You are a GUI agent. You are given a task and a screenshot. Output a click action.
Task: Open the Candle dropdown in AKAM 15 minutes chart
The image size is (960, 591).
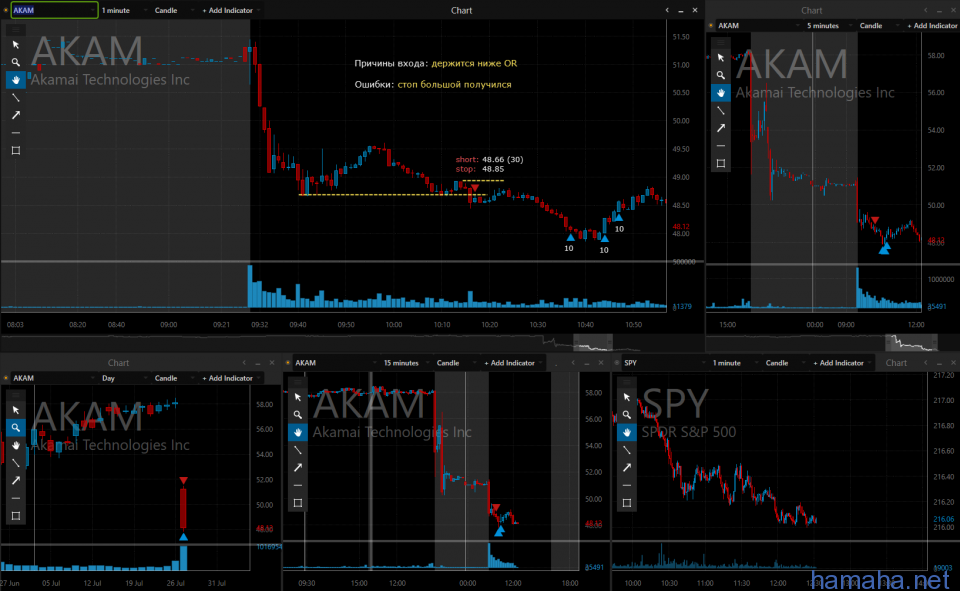(x=455, y=363)
